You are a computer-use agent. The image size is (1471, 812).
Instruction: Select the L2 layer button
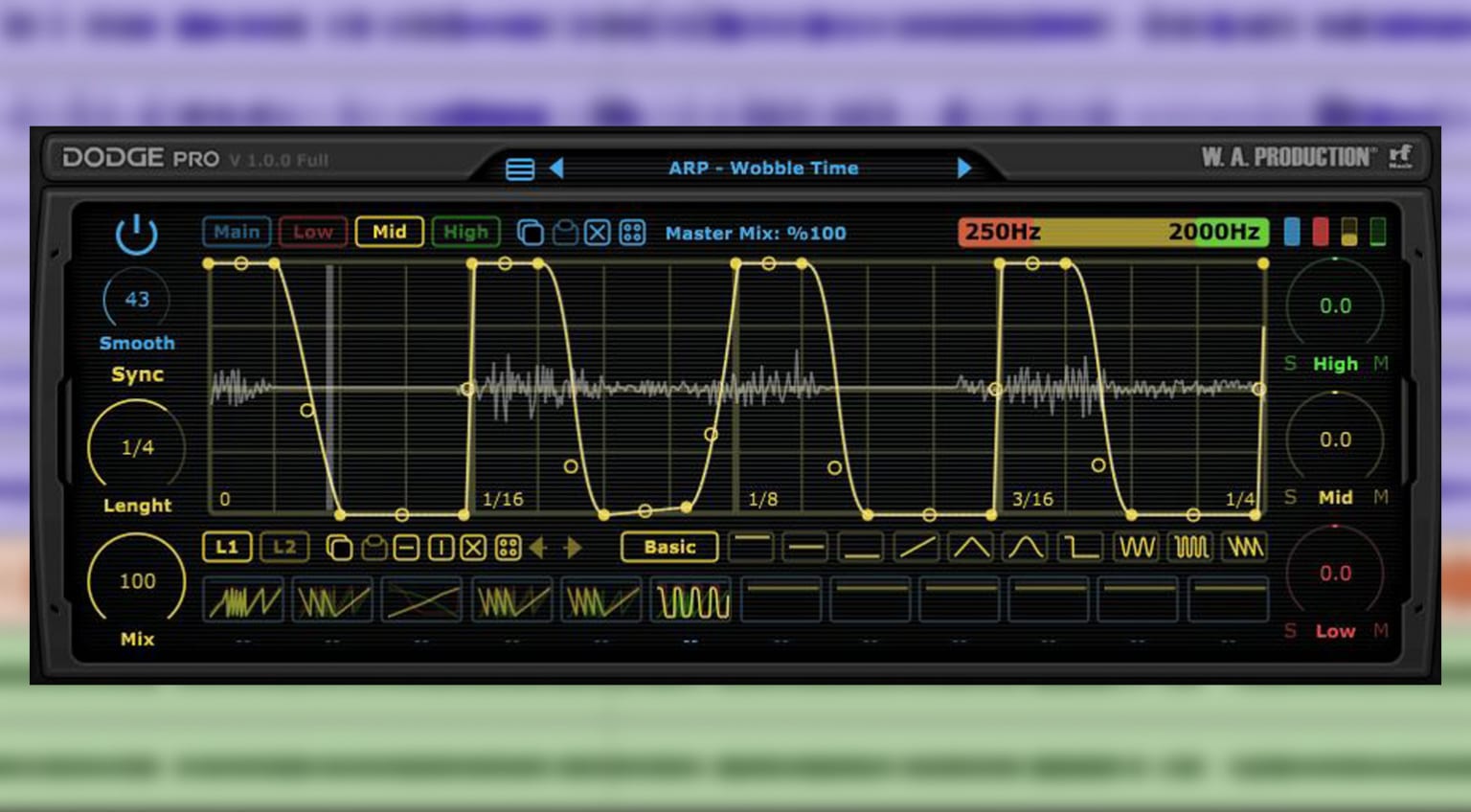pyautogui.click(x=284, y=548)
